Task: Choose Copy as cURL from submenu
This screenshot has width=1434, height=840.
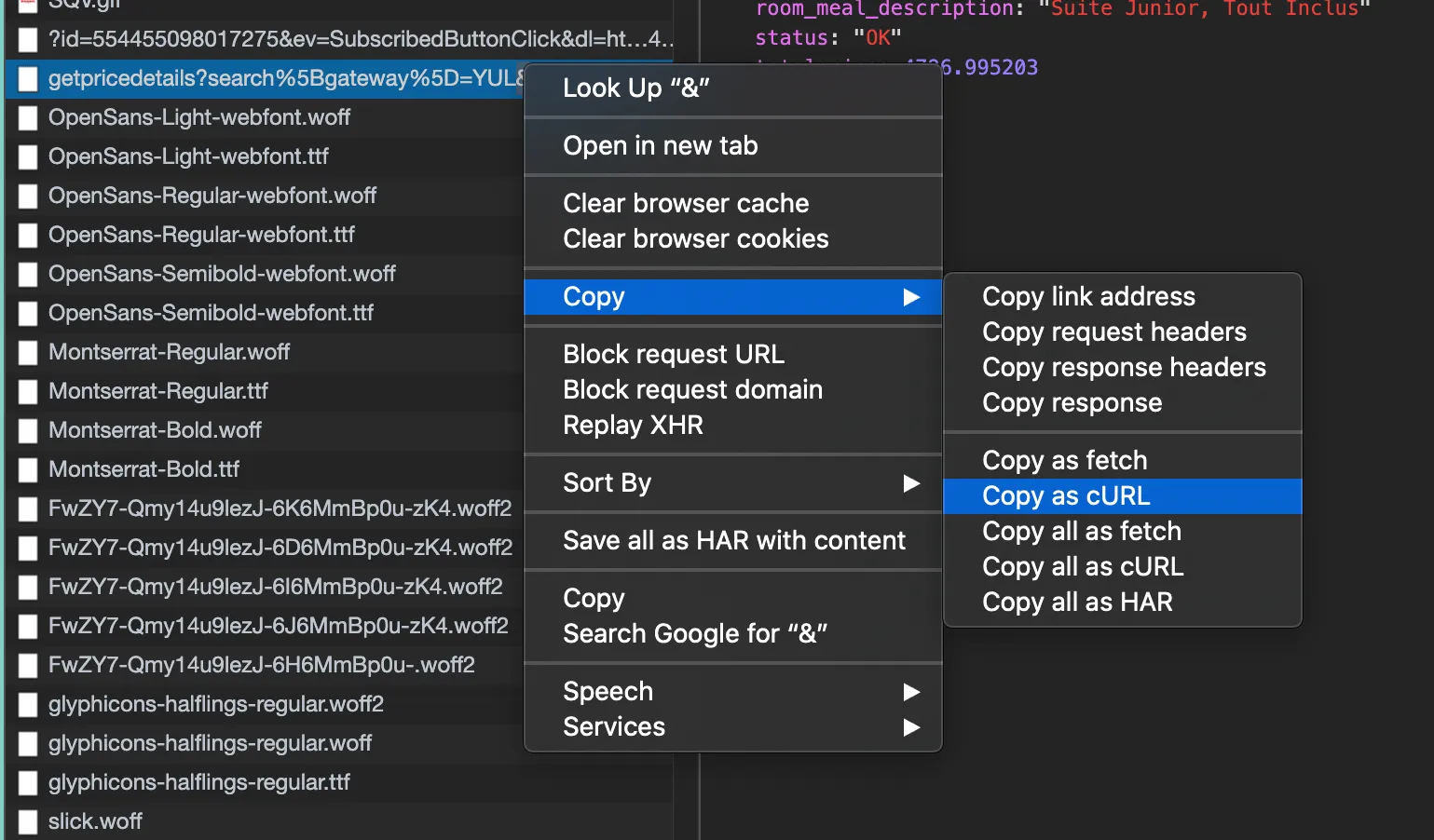Action: [1122, 496]
